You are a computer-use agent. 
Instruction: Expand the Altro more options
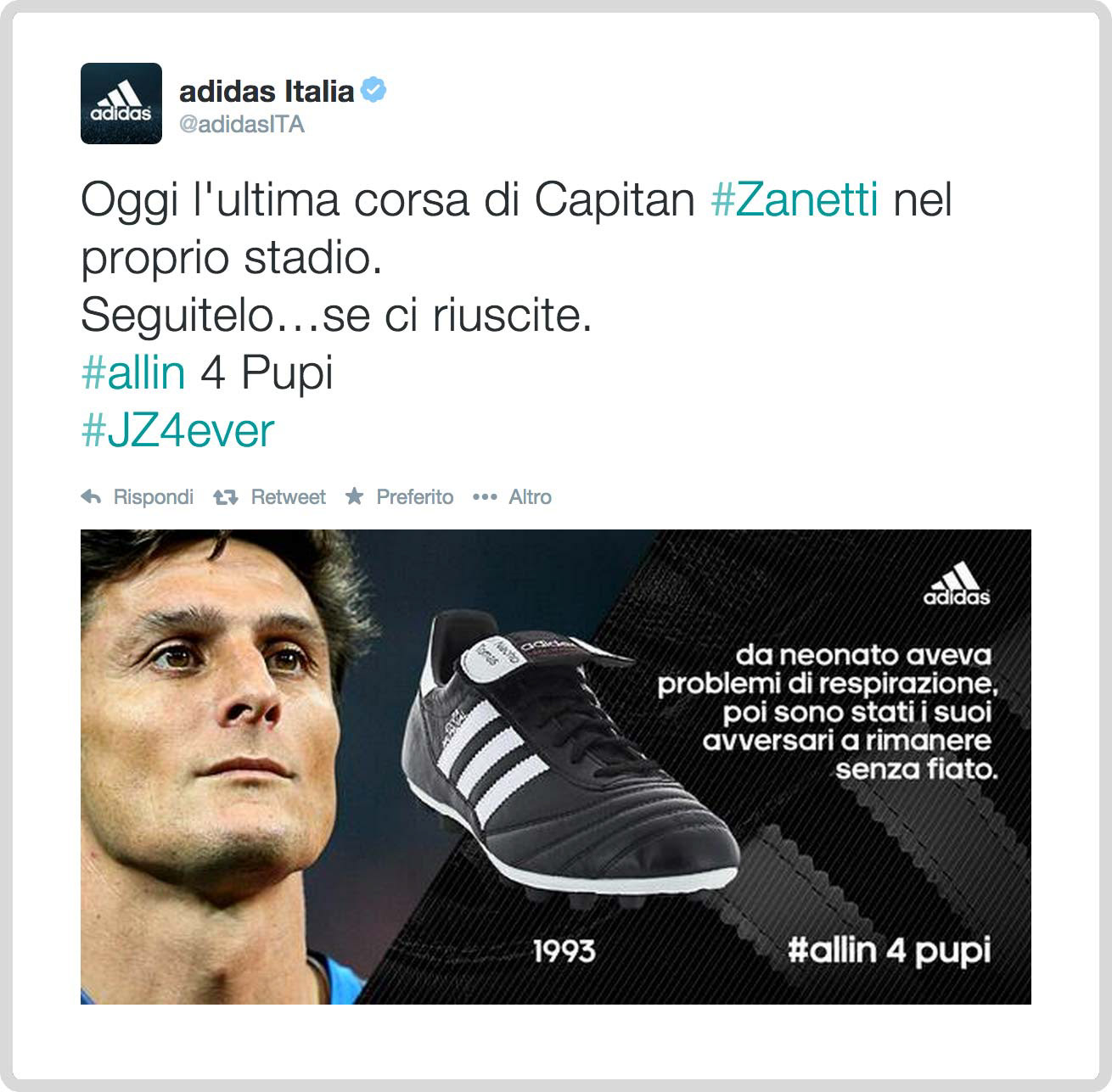point(530,497)
